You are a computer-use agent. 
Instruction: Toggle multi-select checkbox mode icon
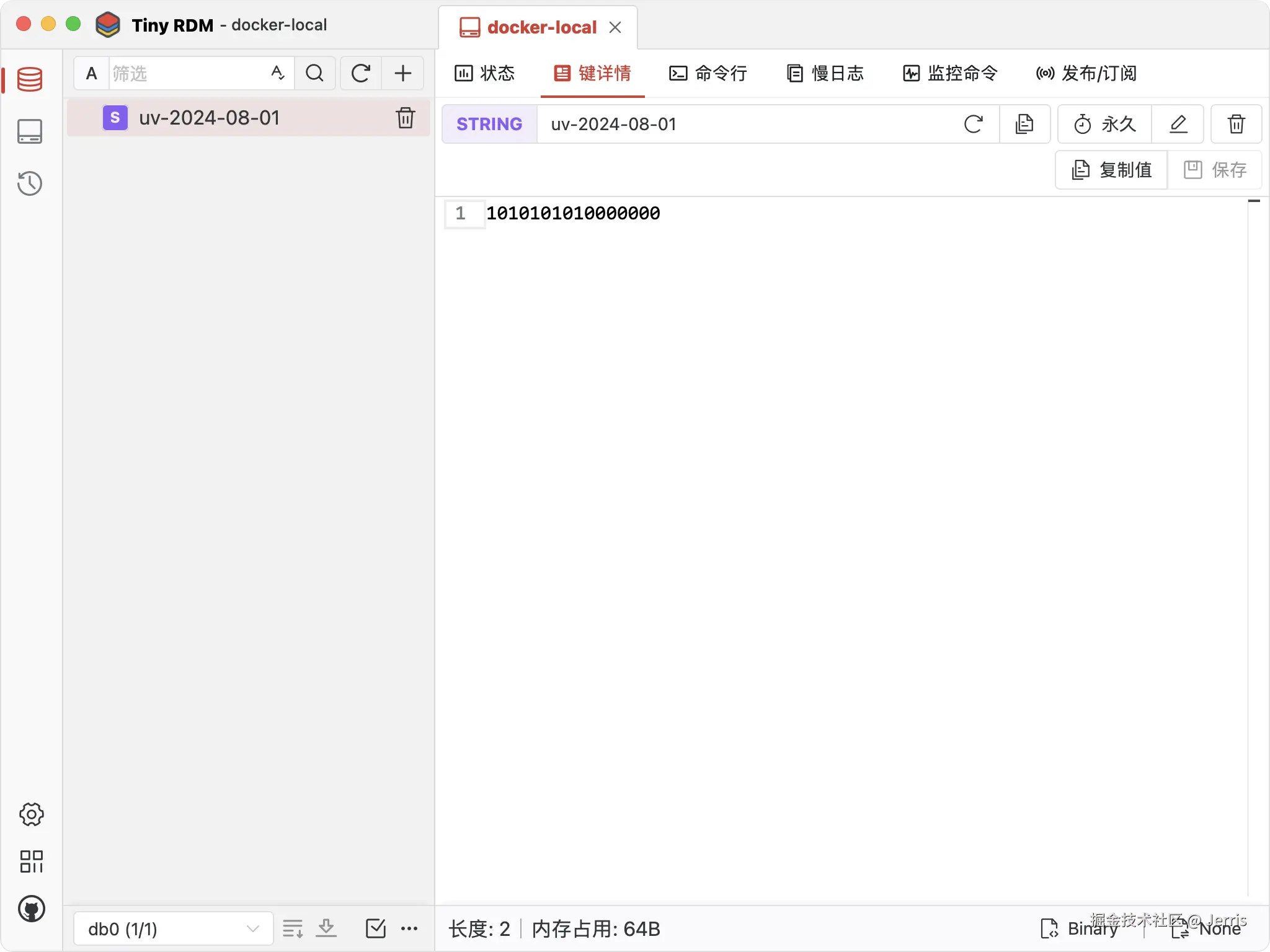pyautogui.click(x=376, y=928)
